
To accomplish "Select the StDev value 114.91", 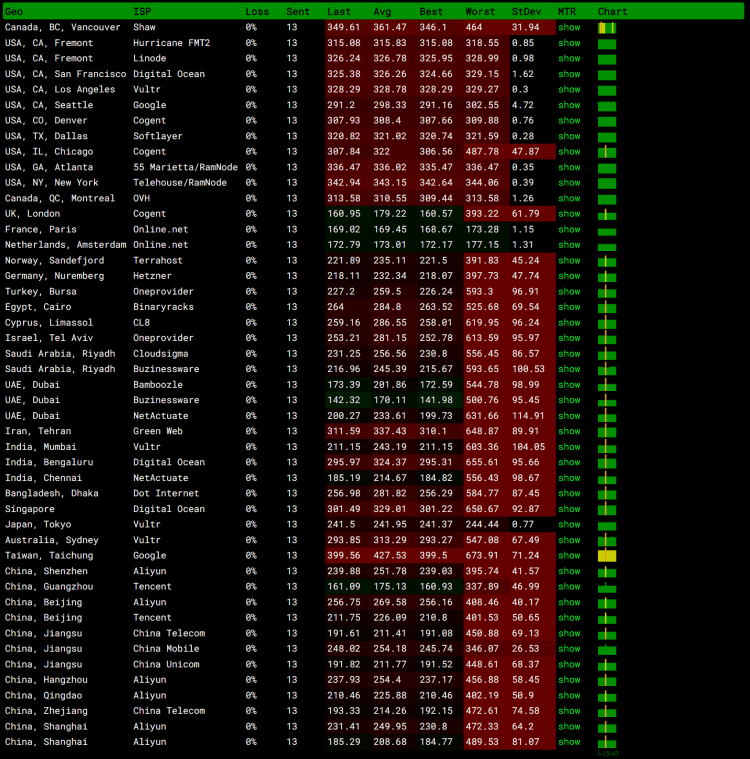I will (x=528, y=416).
